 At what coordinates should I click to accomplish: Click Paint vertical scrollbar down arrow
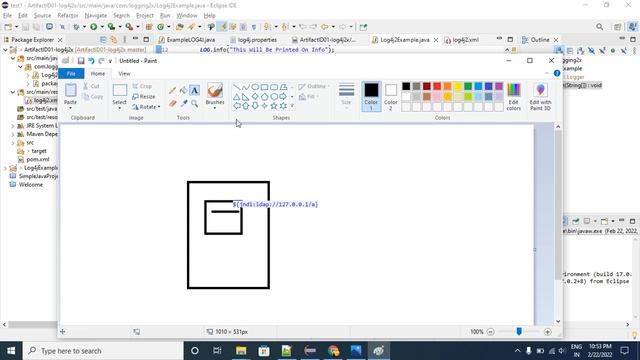click(558, 322)
